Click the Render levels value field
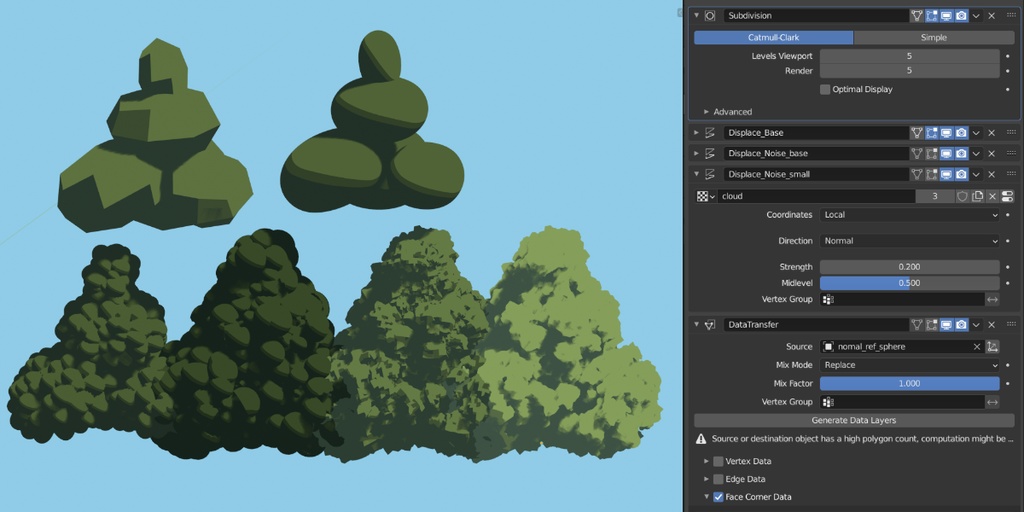Image resolution: width=1024 pixels, height=512 pixels. 909,71
